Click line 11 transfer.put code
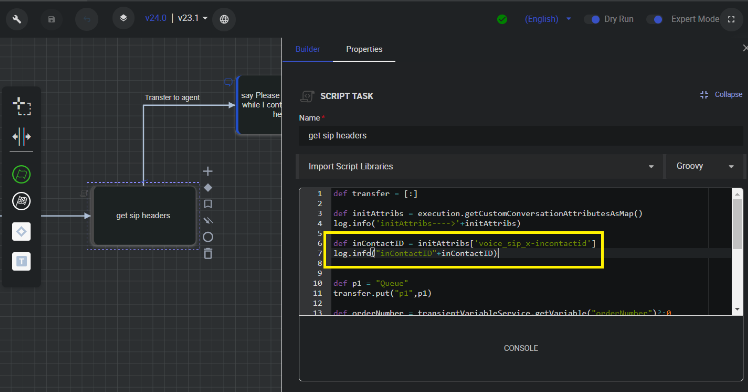The height and width of the screenshot is (392, 748). [382, 293]
